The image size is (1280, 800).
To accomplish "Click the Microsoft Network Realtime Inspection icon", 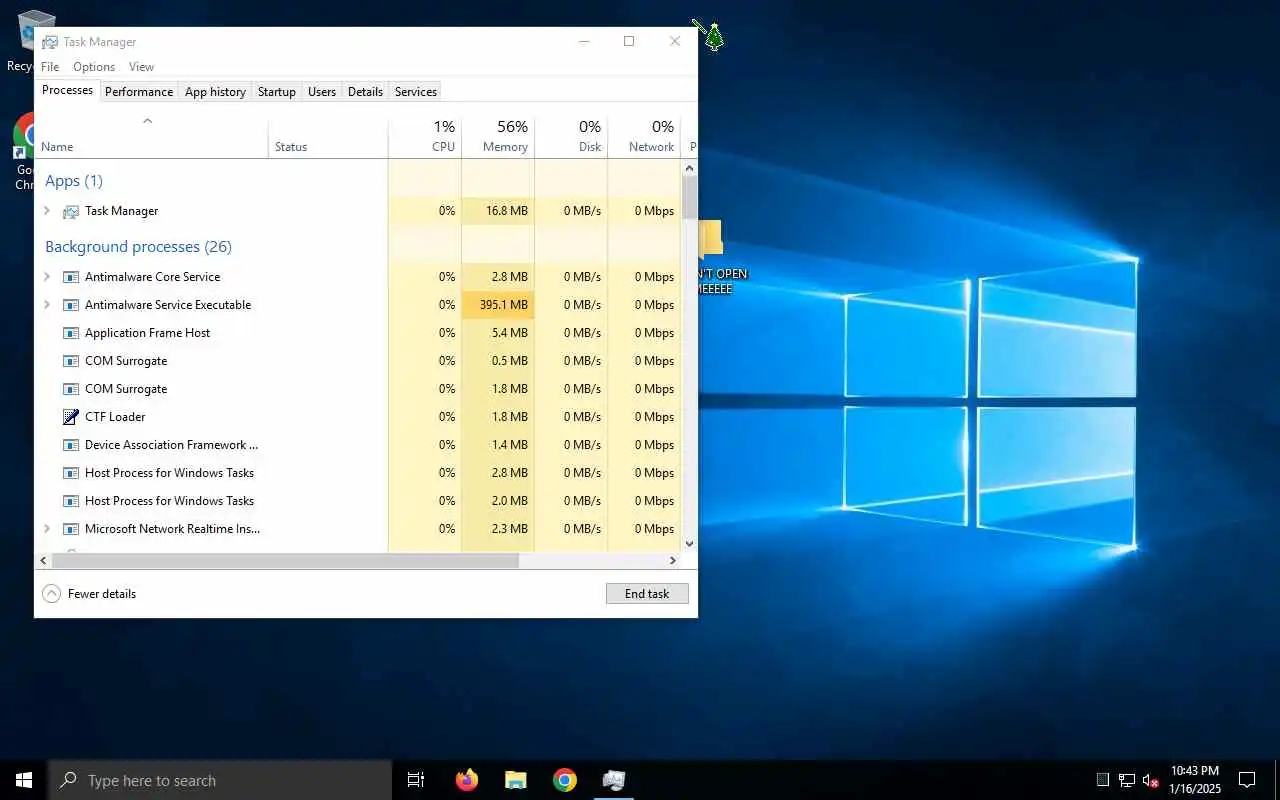I will (71, 529).
